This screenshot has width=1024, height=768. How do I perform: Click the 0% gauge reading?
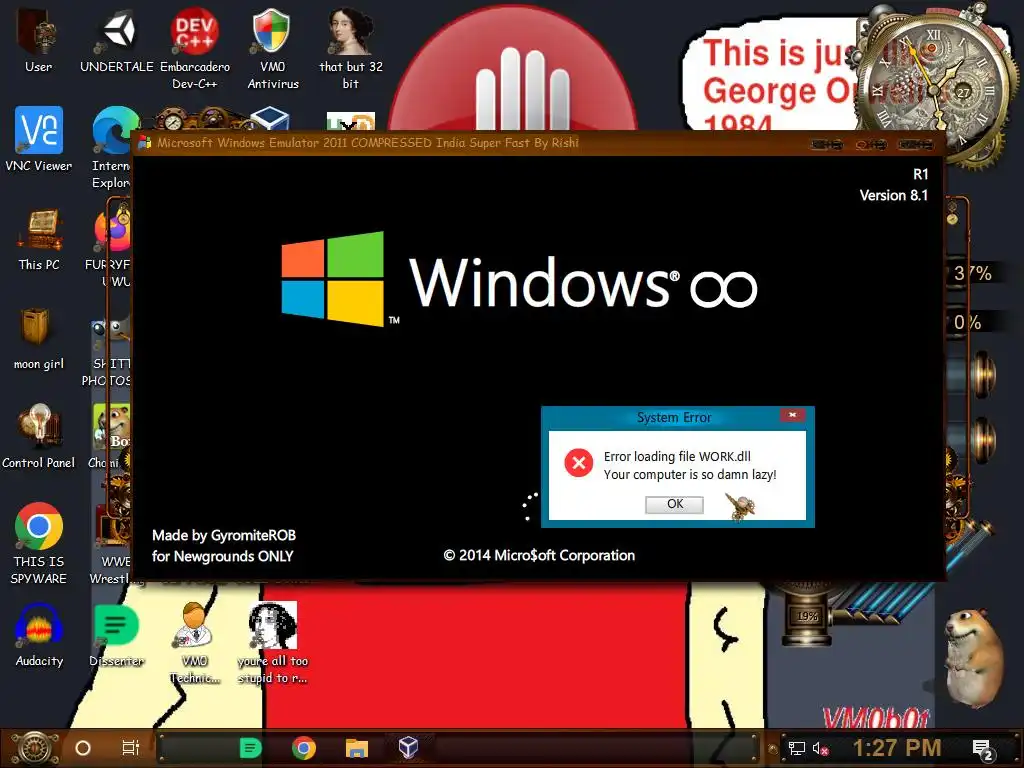[967, 322]
